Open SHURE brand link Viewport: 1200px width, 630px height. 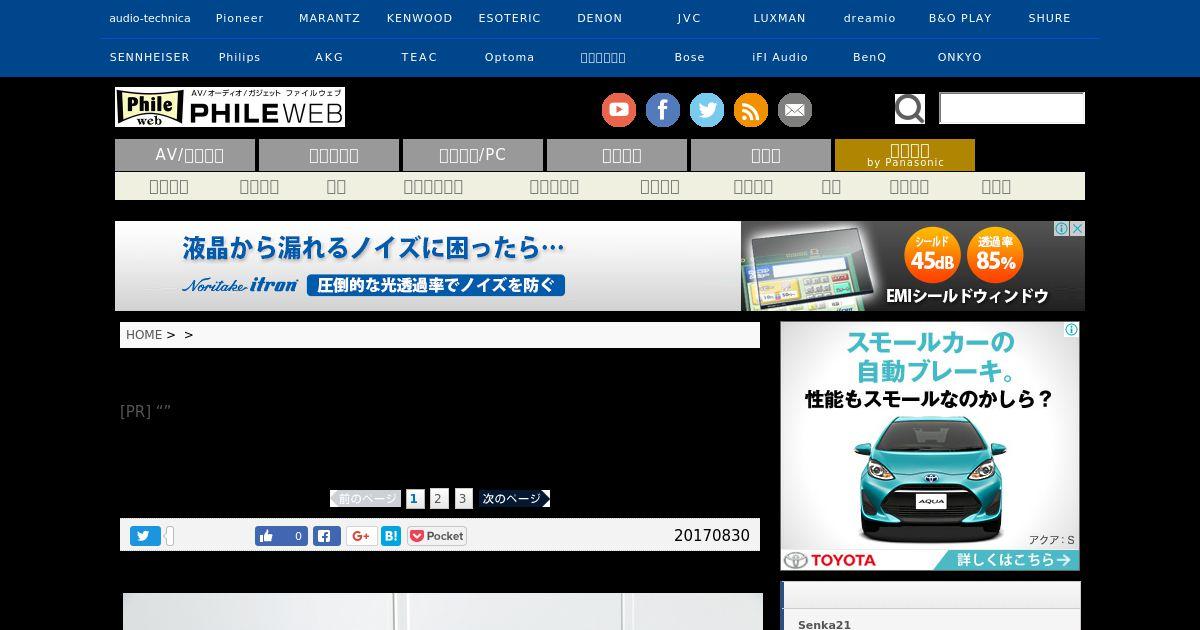click(x=1050, y=18)
